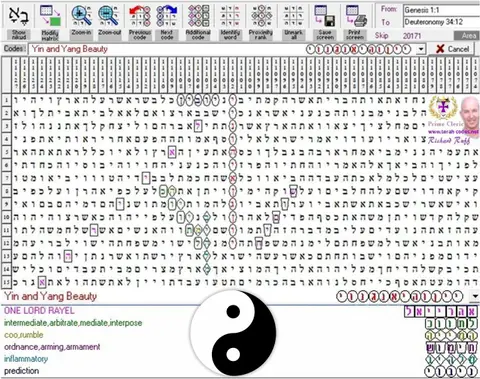Click the Prime Cleric portrait photo
The width and height of the screenshot is (480, 379).
click(x=470, y=113)
